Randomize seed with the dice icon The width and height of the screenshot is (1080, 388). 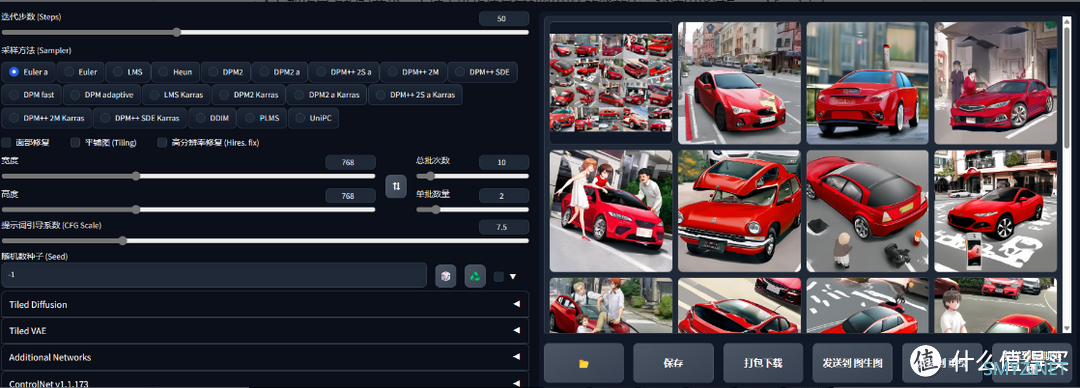click(446, 276)
